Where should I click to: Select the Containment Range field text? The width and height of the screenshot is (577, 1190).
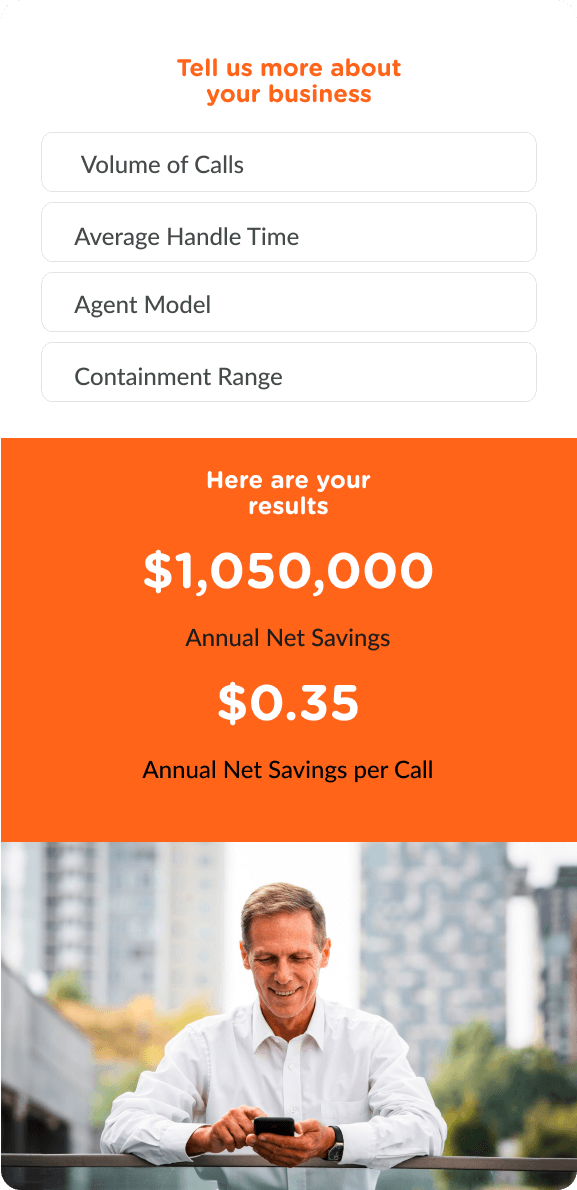[x=178, y=376]
